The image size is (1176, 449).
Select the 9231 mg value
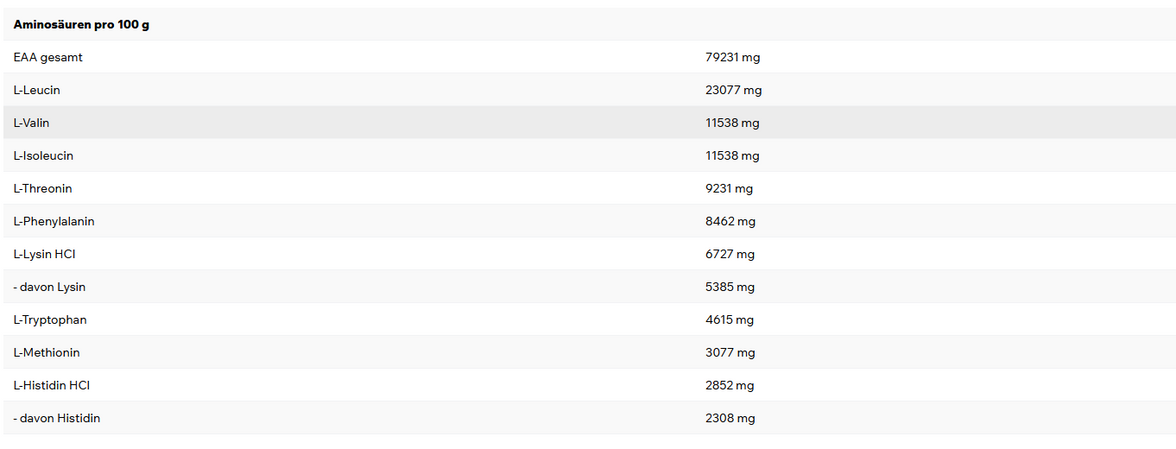(729, 188)
